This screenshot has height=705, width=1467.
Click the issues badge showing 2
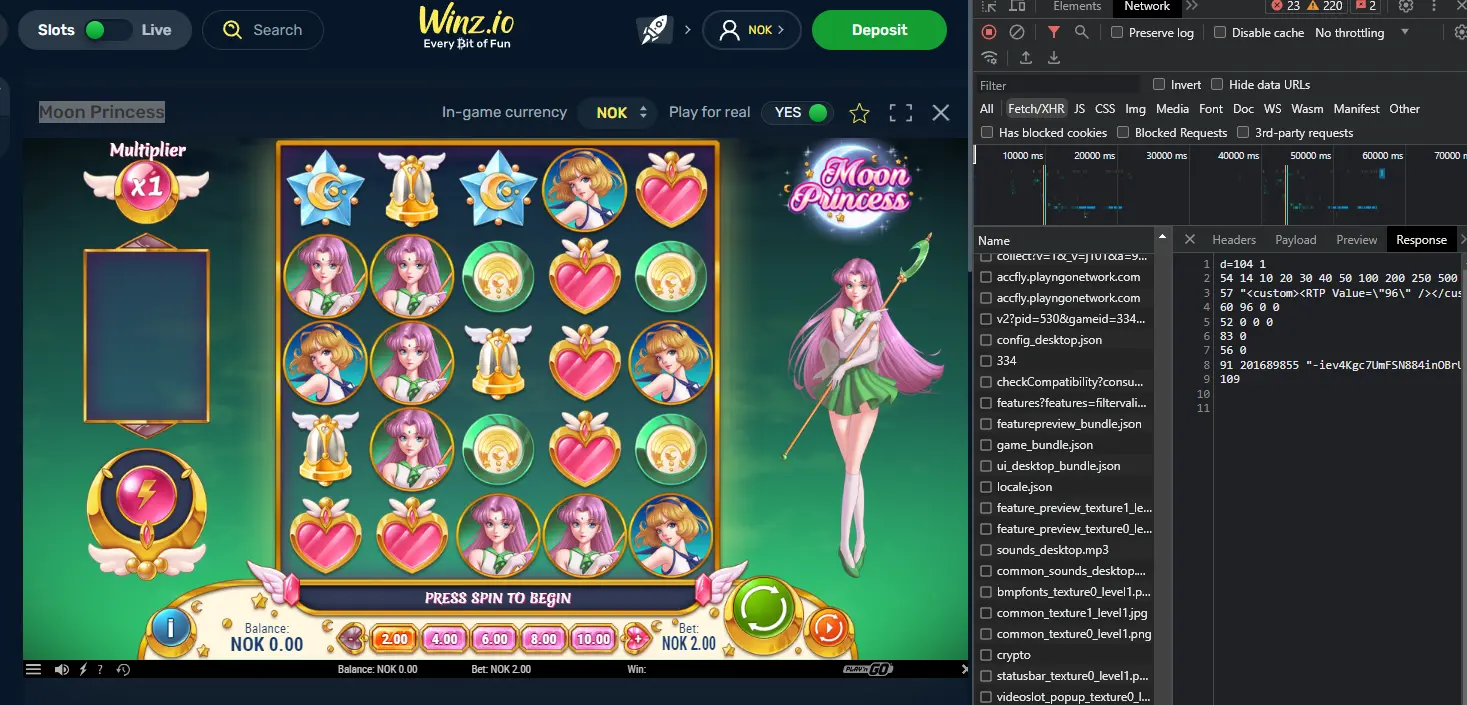(1365, 6)
